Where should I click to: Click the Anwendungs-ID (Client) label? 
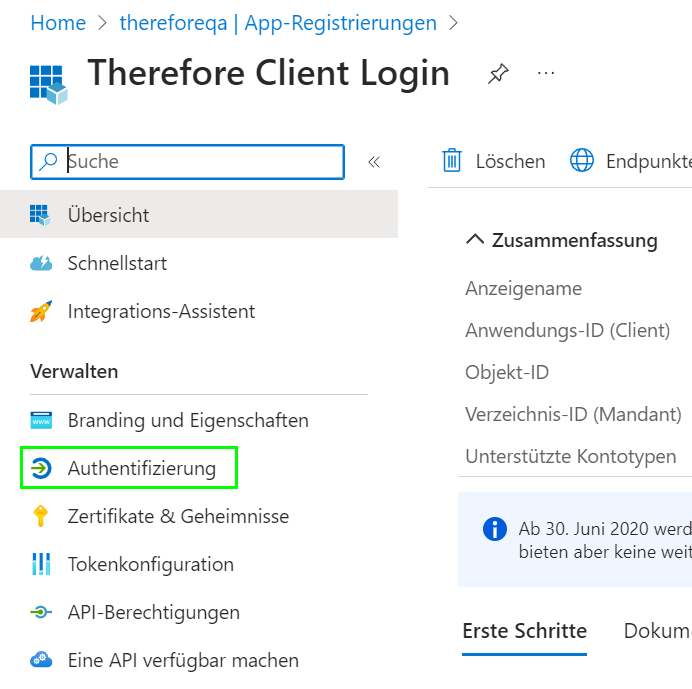(x=568, y=330)
